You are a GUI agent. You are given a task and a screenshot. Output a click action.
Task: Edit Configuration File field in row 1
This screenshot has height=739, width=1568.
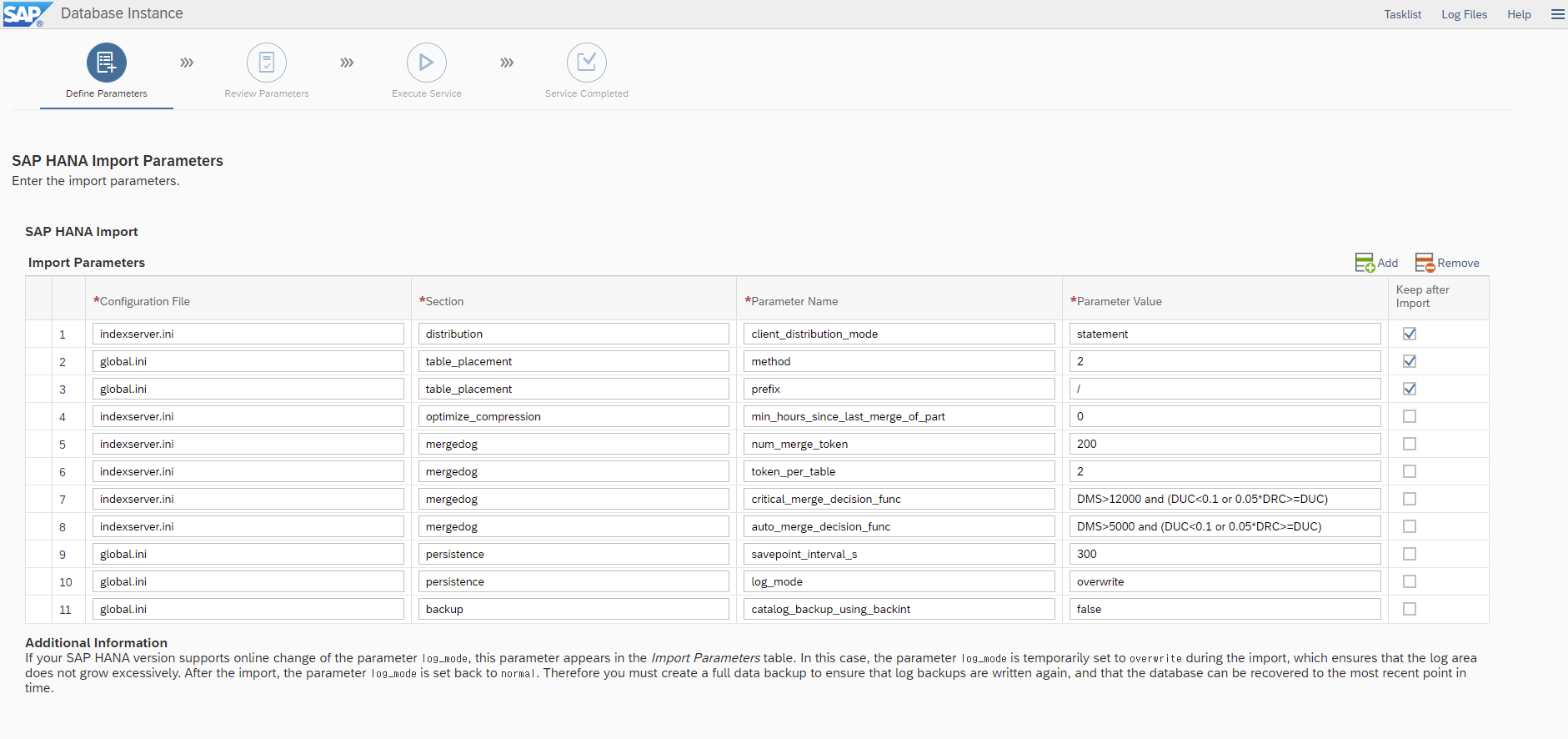[x=248, y=334]
